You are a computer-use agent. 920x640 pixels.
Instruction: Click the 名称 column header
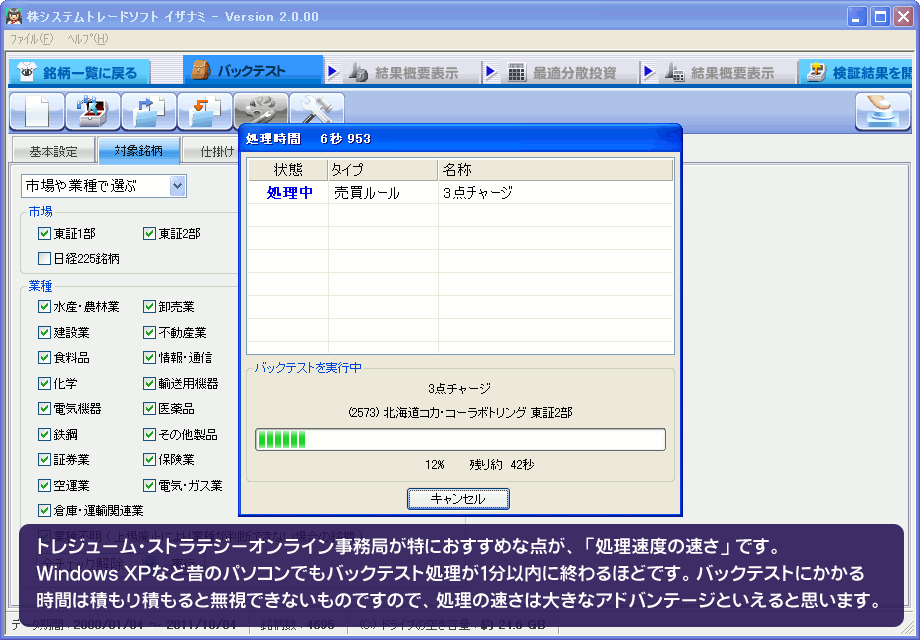(555, 170)
